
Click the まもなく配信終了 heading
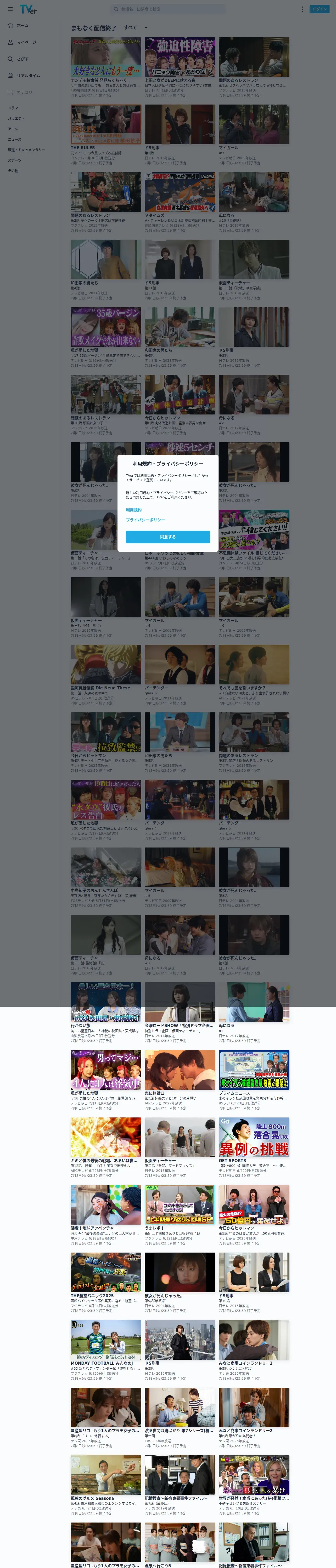click(x=93, y=28)
